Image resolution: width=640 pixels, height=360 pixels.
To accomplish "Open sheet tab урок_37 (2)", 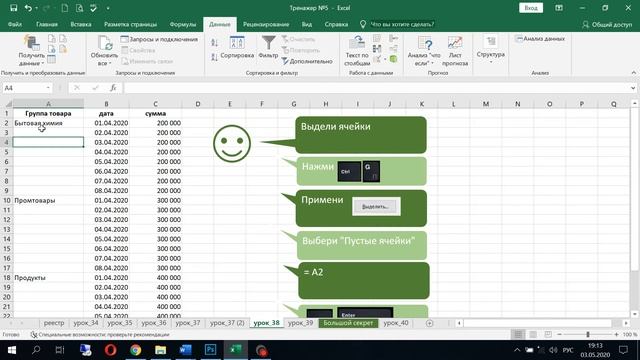I will pos(227,323).
